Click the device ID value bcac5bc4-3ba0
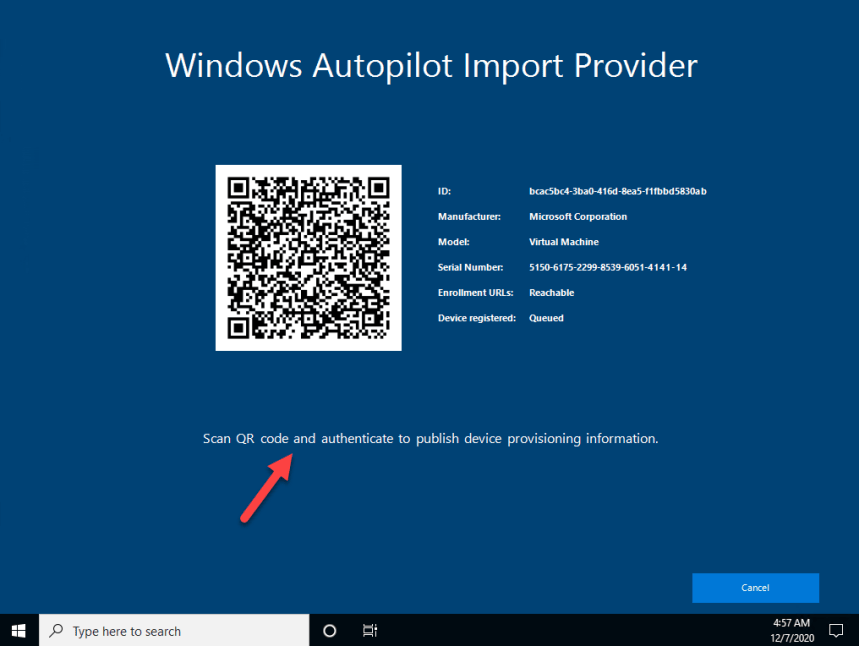859x646 pixels. pos(617,191)
